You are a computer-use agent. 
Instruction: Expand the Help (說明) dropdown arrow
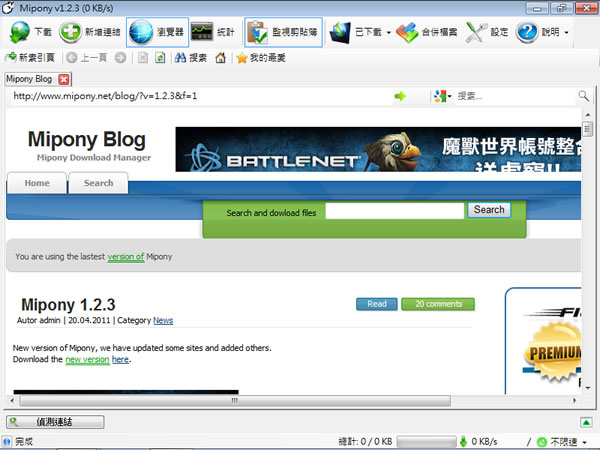coord(566,33)
